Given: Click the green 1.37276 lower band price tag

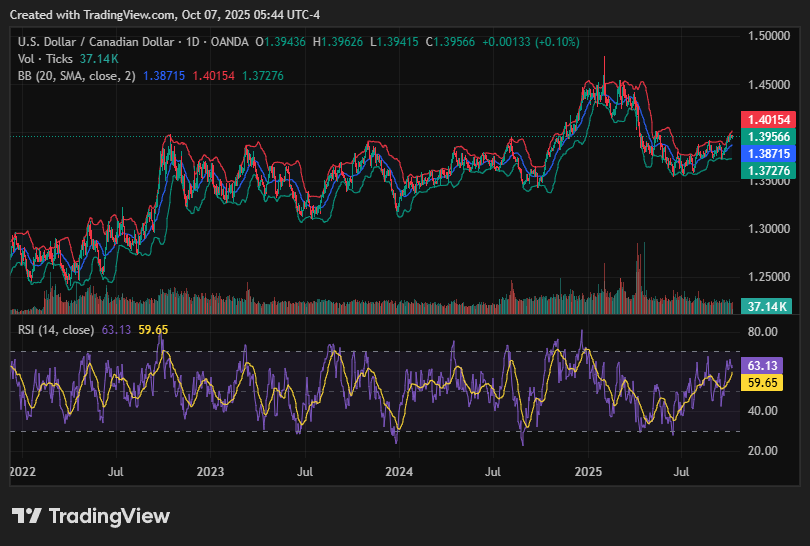Looking at the screenshot, I should click(770, 171).
